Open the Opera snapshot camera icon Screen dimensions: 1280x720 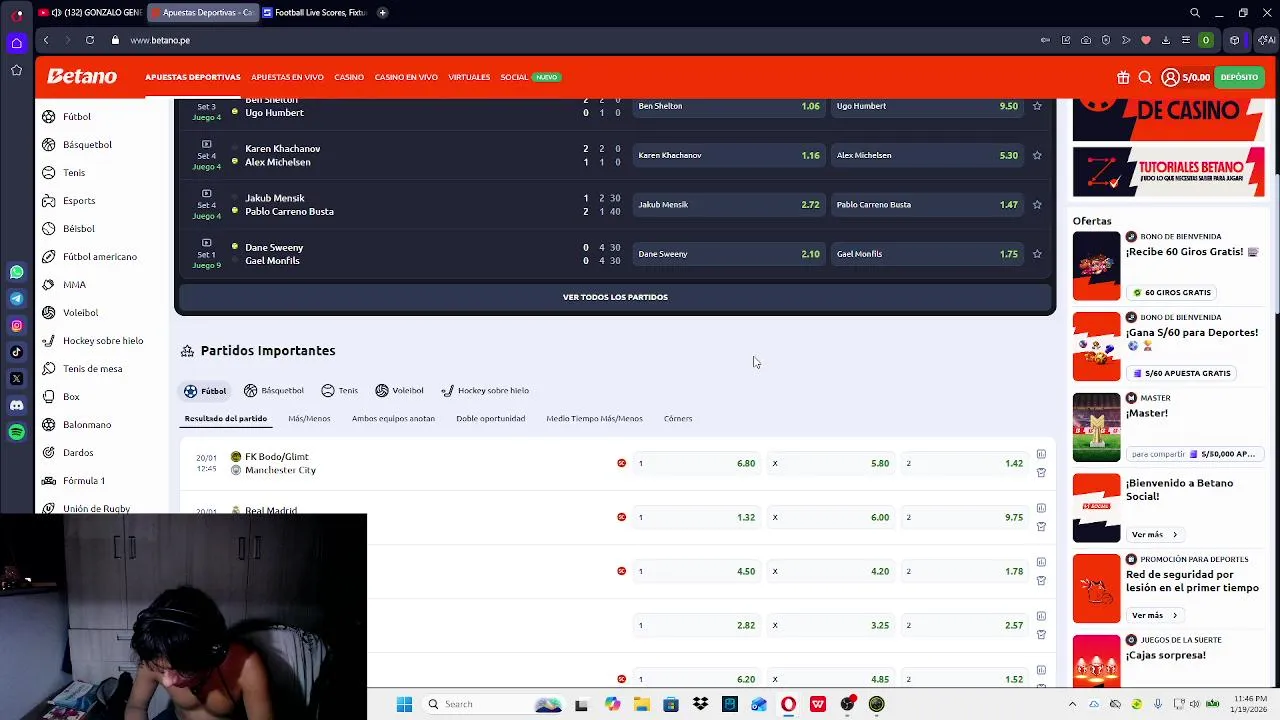coord(1086,40)
